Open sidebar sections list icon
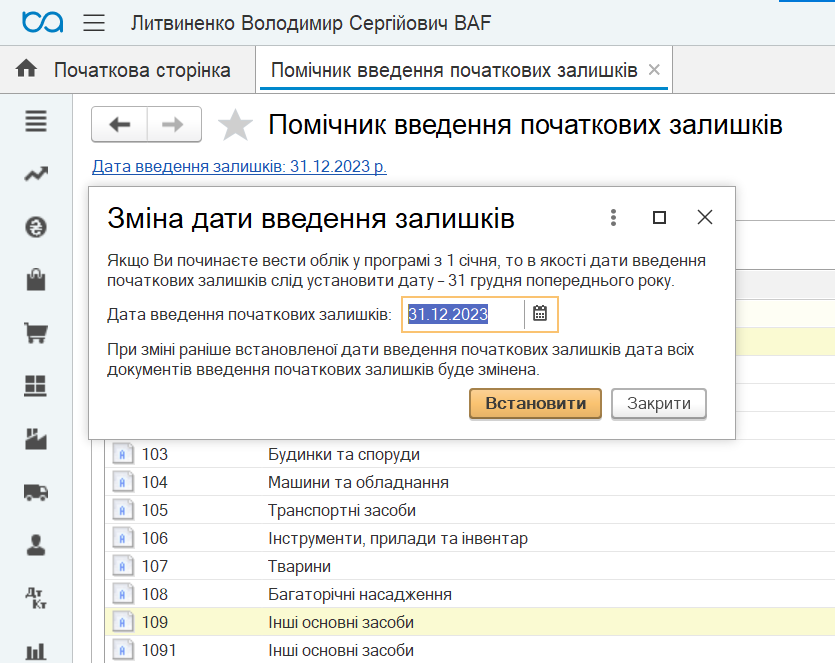Viewport: 835px width, 663px height. tap(36, 121)
